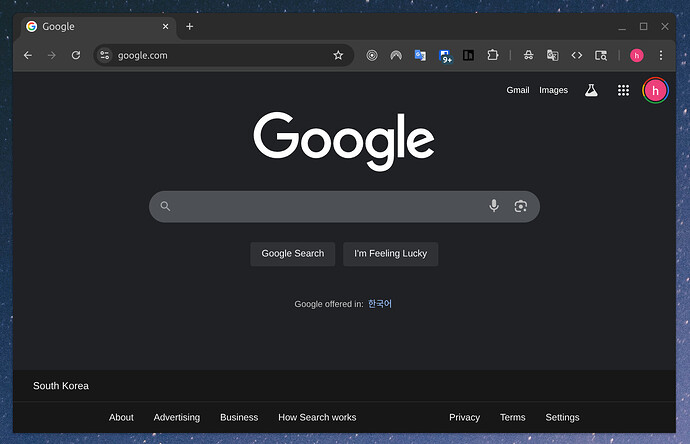Open the Images link
This screenshot has height=444, width=690.
coord(554,90)
